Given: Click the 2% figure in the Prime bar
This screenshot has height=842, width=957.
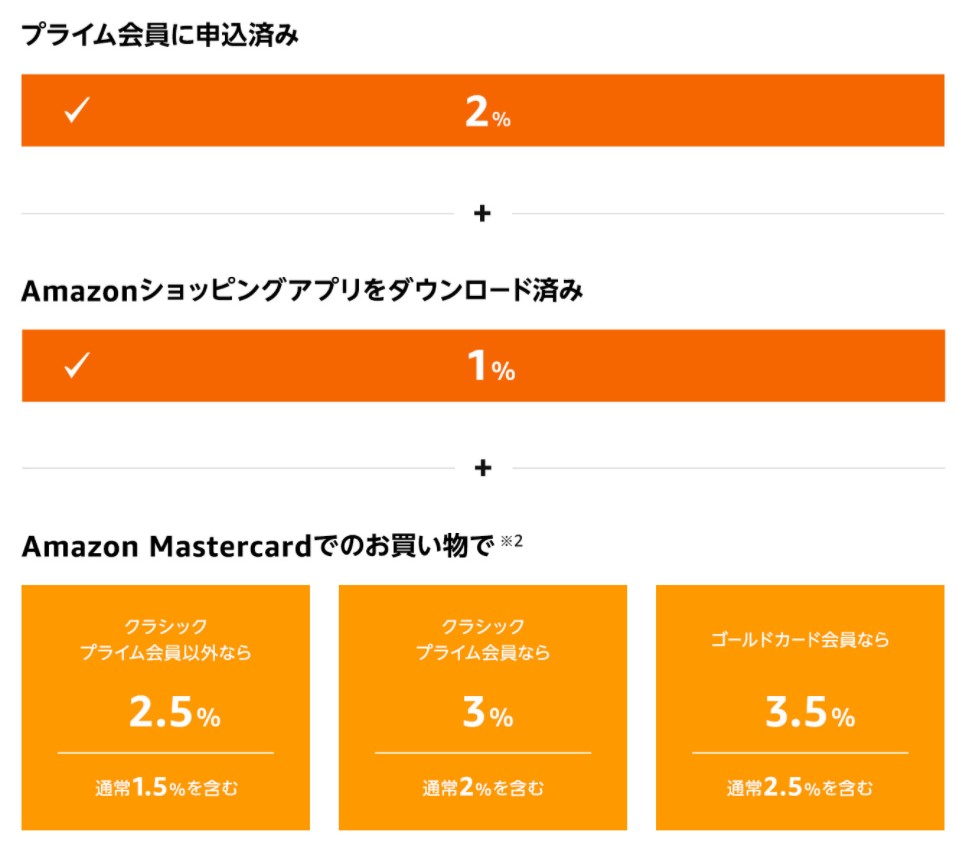Looking at the screenshot, I should coord(488,112).
